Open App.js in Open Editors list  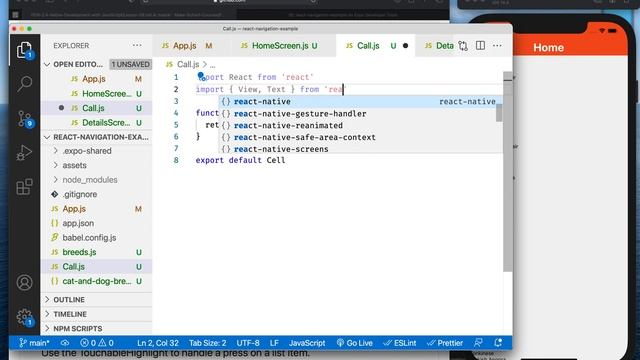coord(96,79)
